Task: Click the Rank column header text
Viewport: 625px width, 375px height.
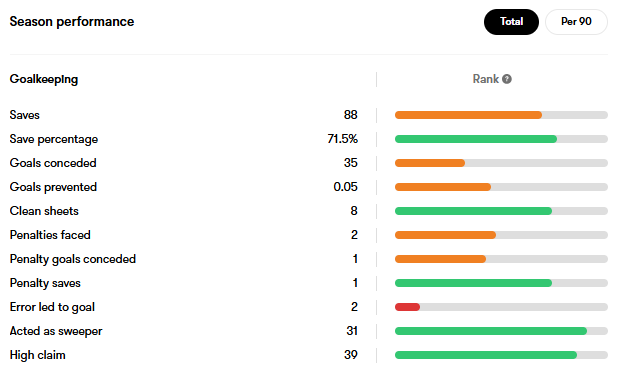Action: coord(485,79)
